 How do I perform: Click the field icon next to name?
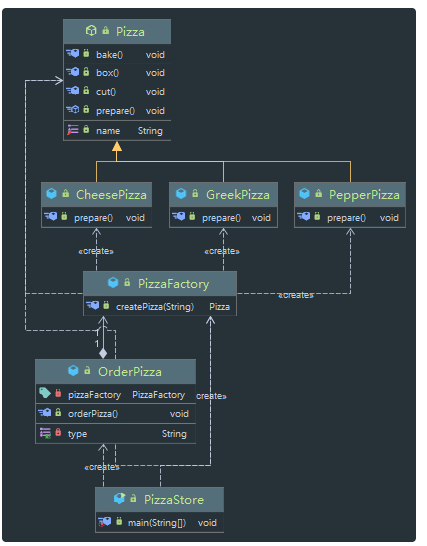click(x=73, y=130)
